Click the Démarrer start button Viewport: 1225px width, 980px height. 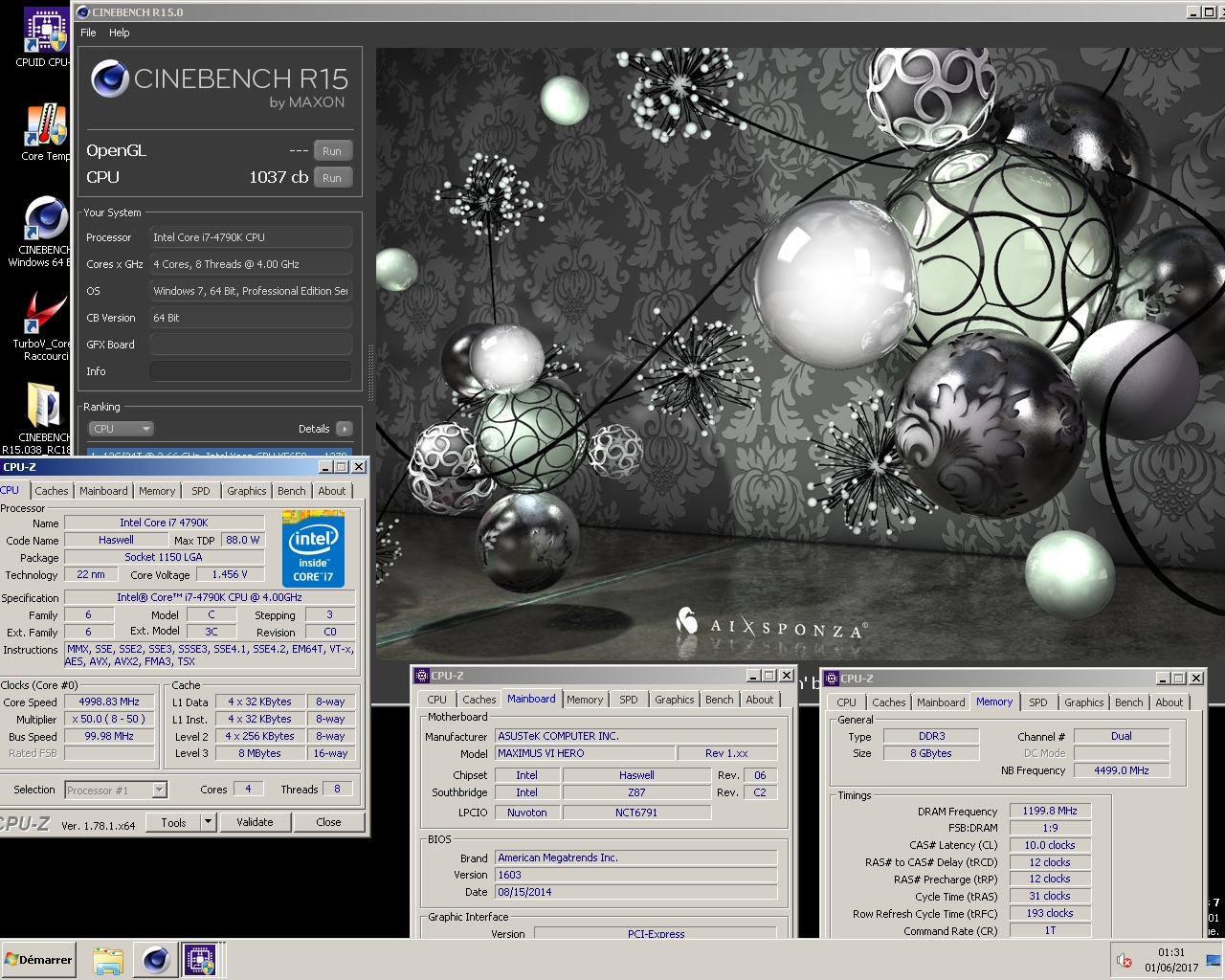pos(38,960)
